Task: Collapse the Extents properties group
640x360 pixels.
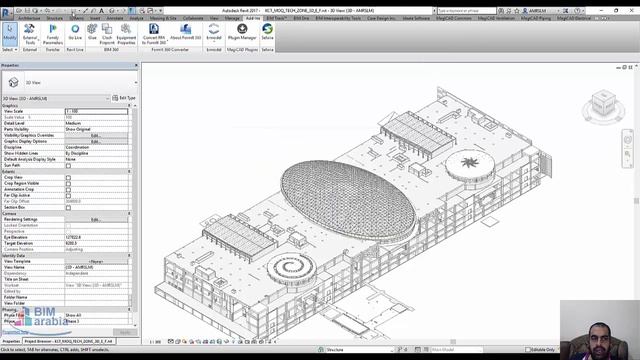Action: click(129, 171)
